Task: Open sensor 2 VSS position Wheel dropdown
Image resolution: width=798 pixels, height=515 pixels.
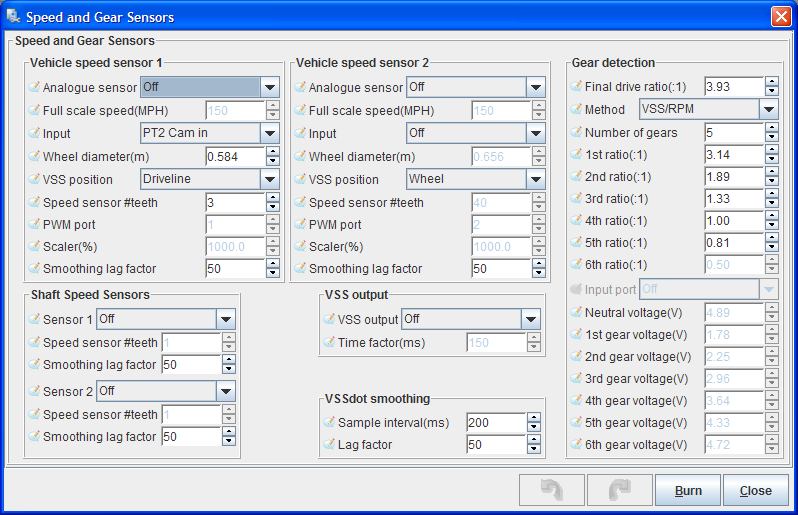Action: point(537,179)
